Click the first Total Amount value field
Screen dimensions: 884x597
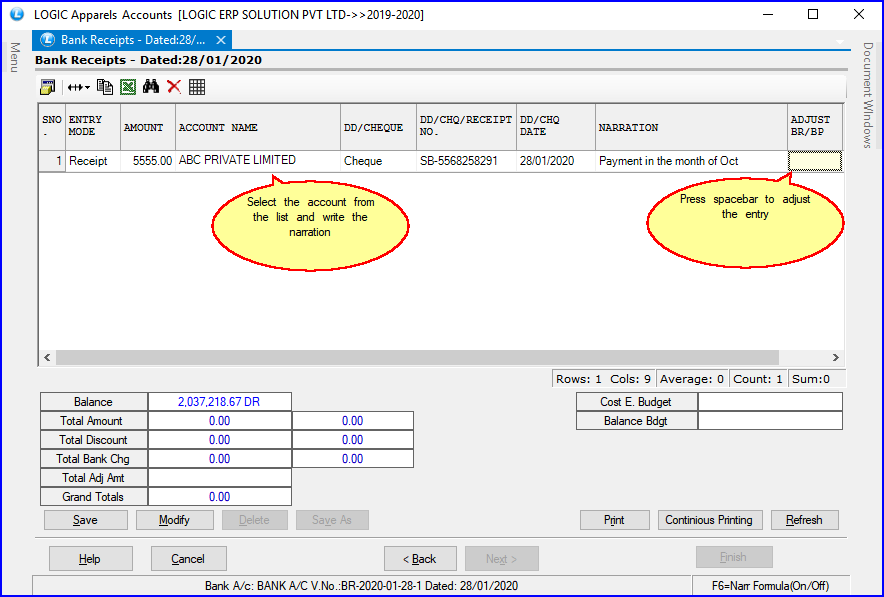click(x=219, y=421)
